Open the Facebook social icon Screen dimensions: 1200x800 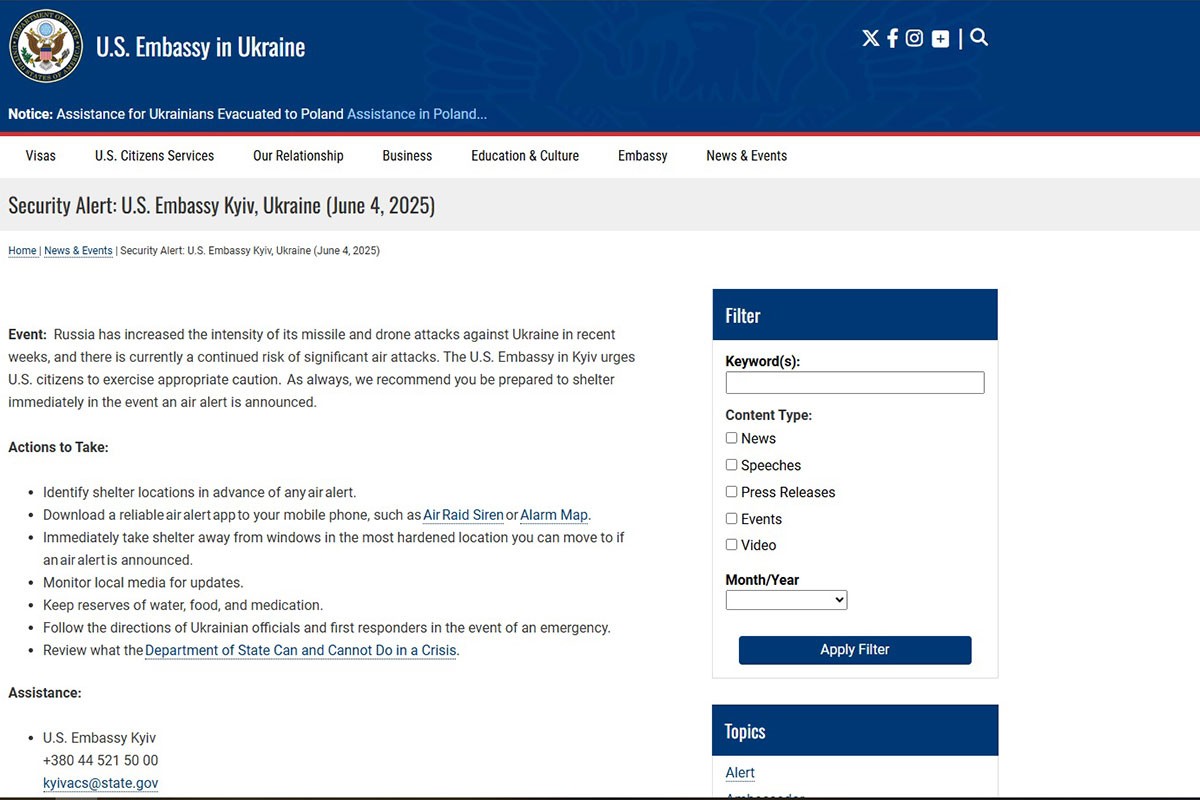892,38
